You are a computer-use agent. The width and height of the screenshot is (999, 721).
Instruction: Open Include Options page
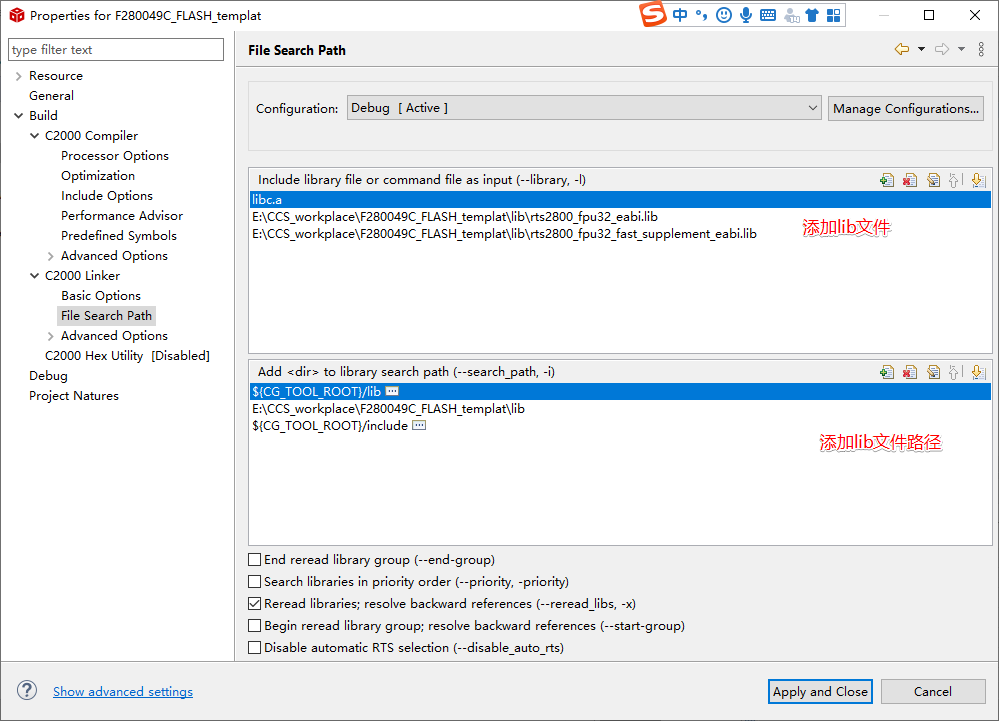107,196
